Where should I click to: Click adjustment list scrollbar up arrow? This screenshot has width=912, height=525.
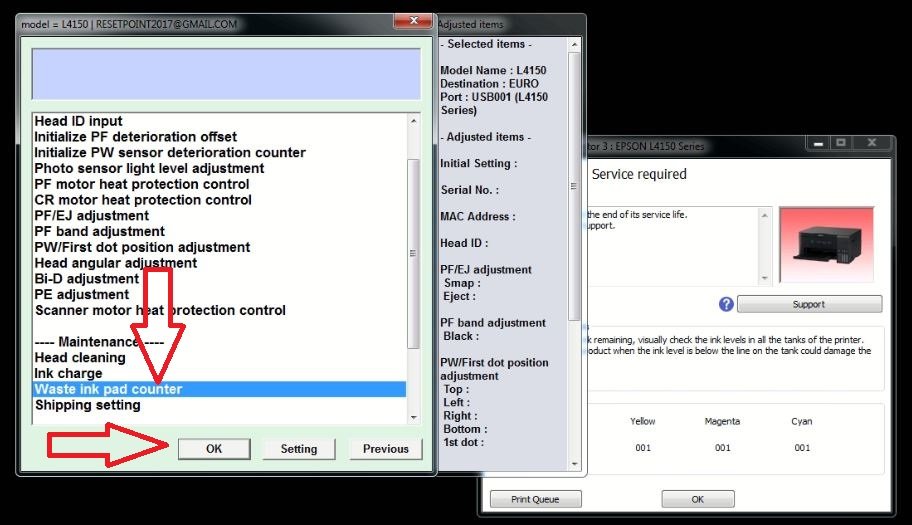click(x=414, y=121)
